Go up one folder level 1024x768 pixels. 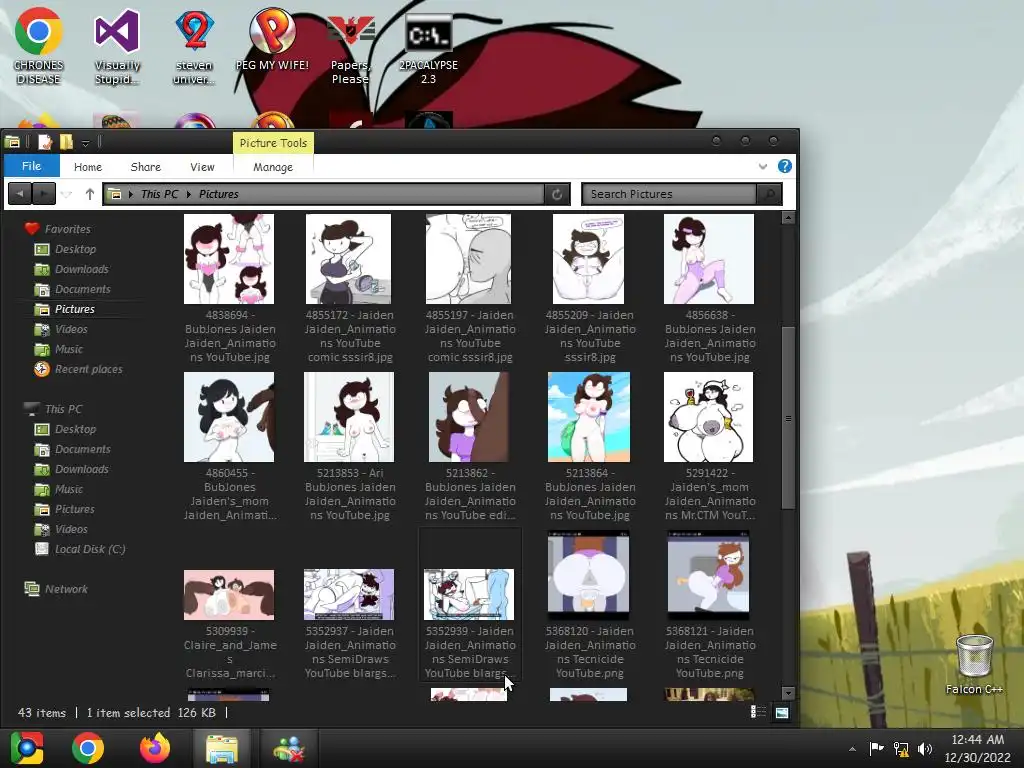[x=89, y=194]
